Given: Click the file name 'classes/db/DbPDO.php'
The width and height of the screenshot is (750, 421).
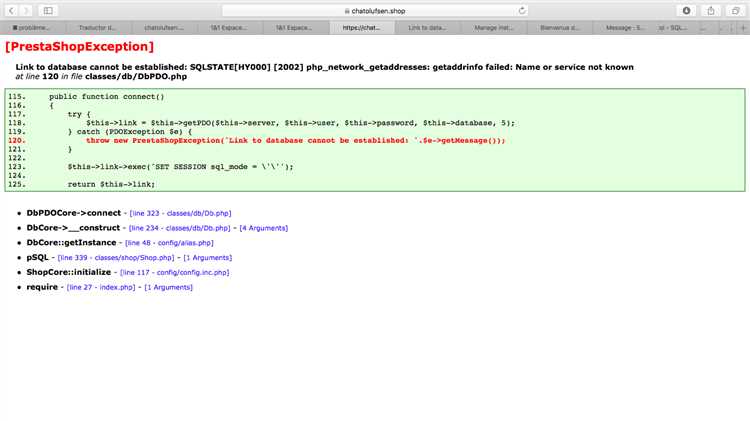Looking at the screenshot, I should [x=136, y=77].
